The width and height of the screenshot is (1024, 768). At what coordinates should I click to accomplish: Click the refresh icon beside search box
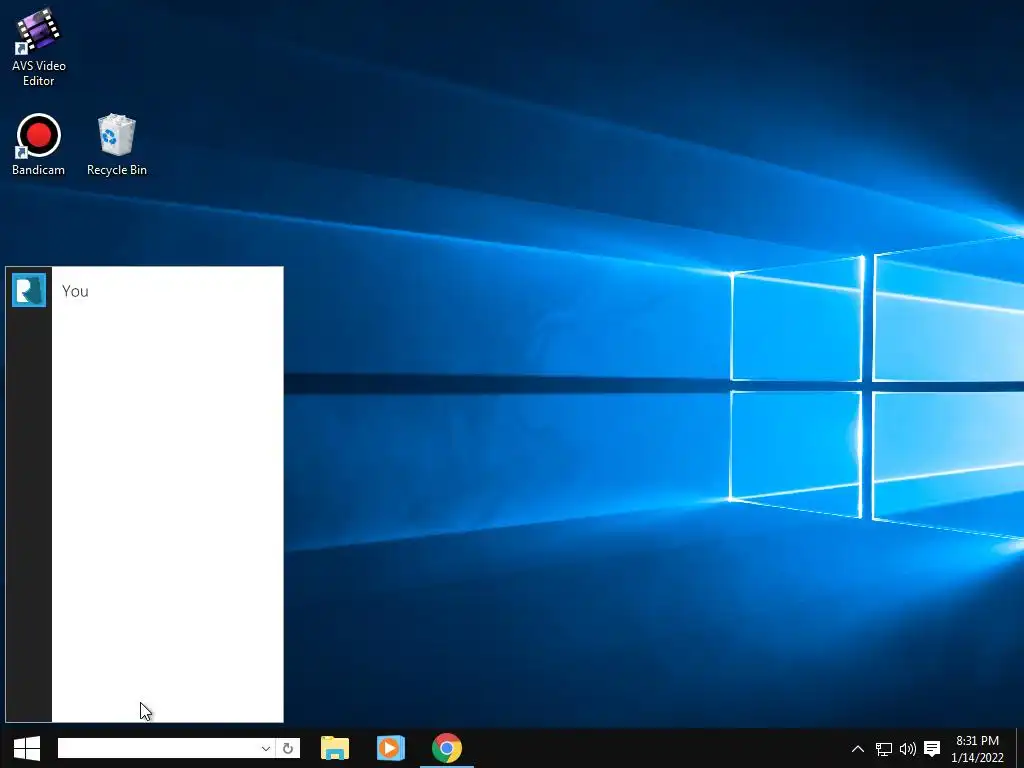[x=288, y=748]
